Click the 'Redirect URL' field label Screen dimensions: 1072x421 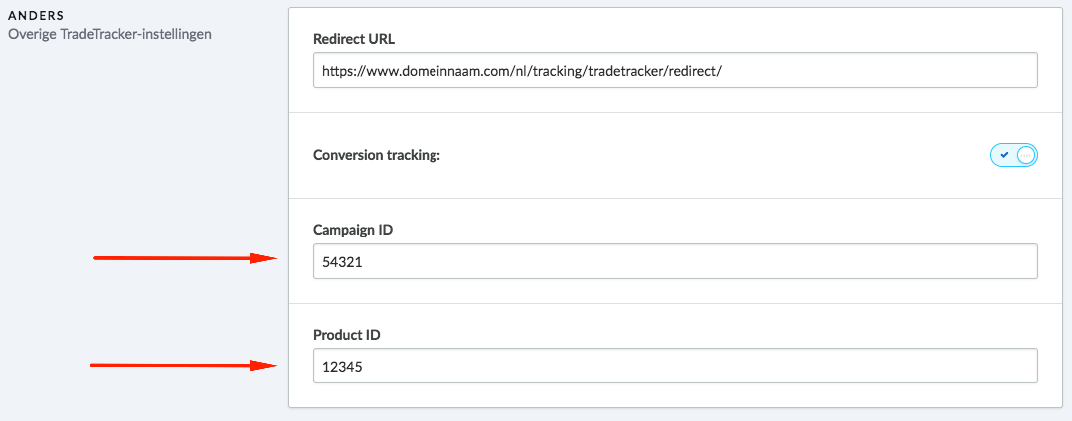(354, 39)
